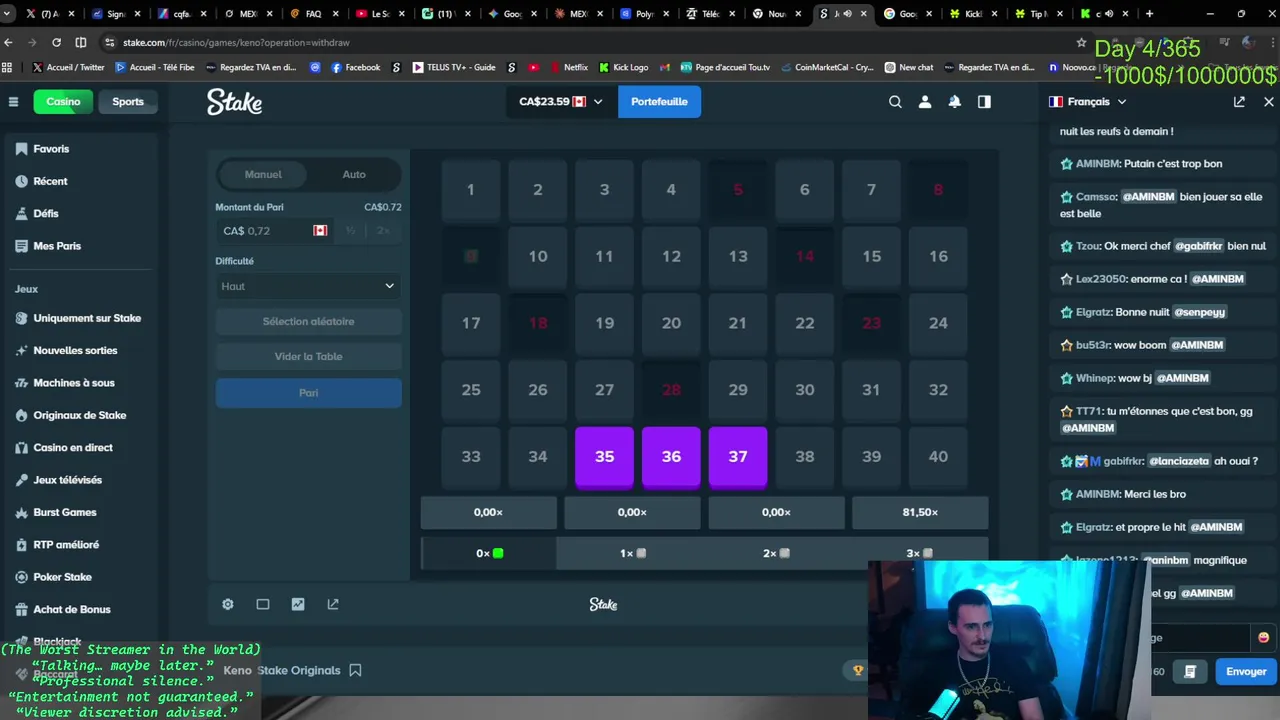Open the Français language dropdown in chat
Screen dimensions: 1280x720
[1087, 102]
